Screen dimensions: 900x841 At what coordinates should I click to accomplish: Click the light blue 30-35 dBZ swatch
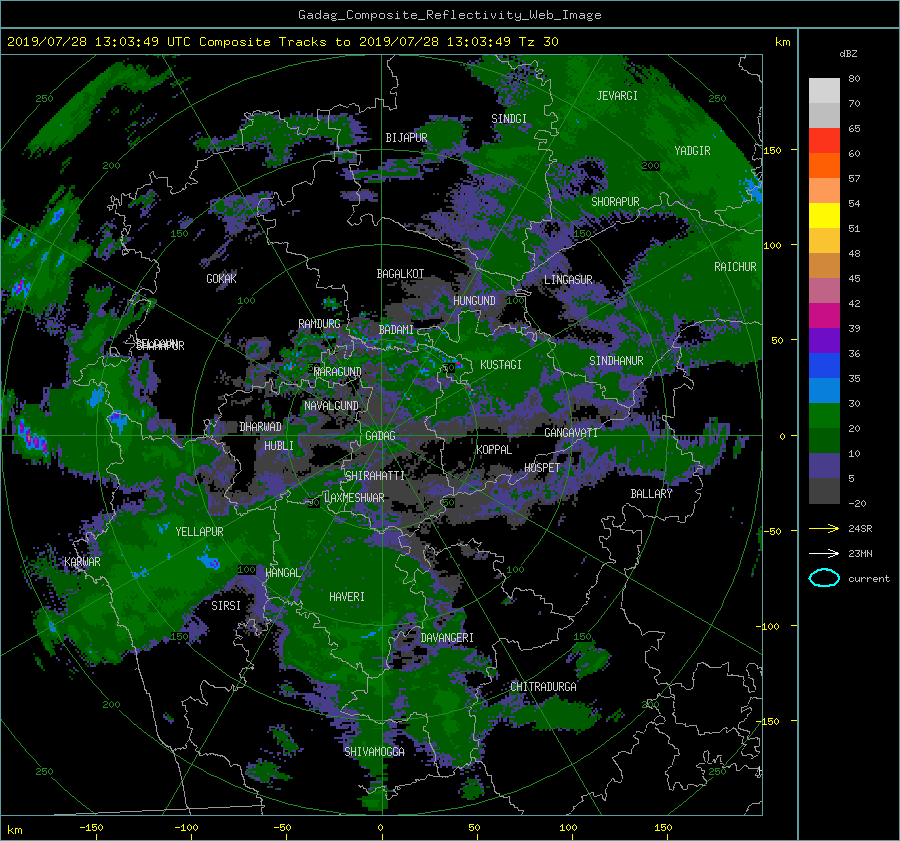point(824,390)
